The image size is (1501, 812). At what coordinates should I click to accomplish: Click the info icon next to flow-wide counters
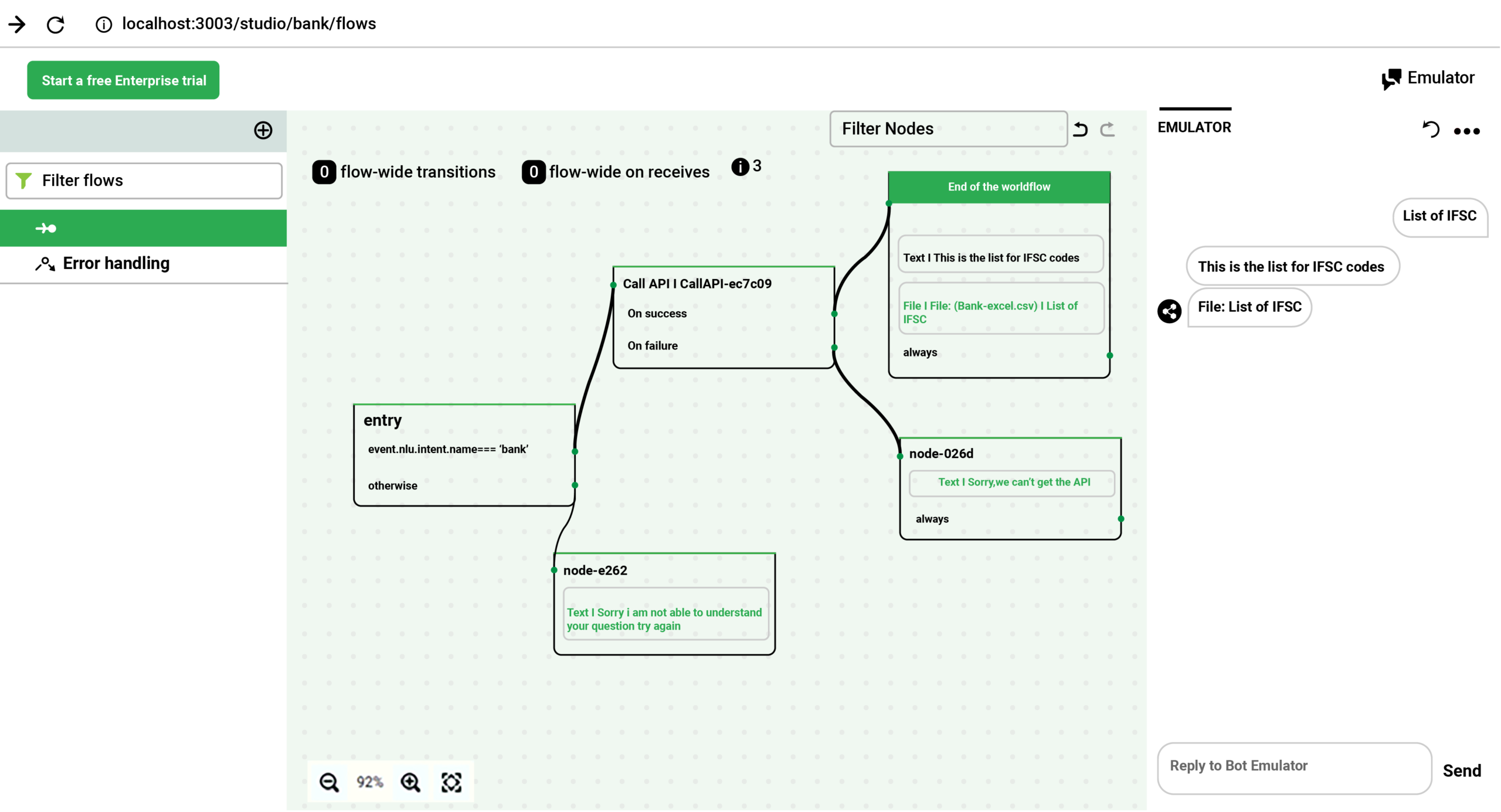[739, 166]
